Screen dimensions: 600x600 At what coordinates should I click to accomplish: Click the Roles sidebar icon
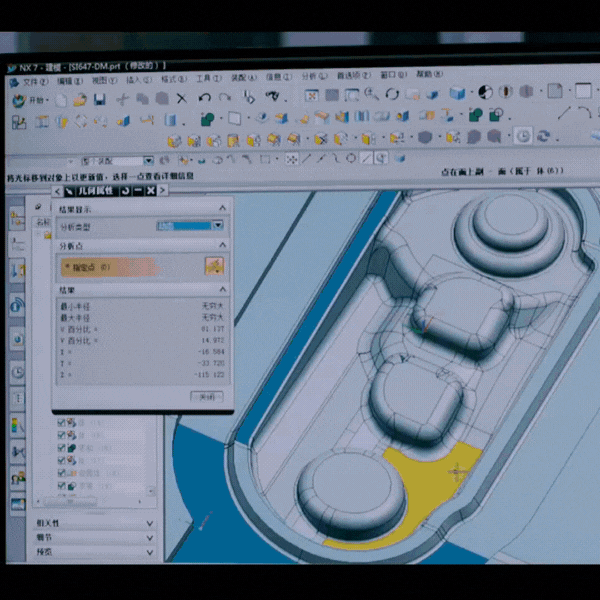click(18, 478)
